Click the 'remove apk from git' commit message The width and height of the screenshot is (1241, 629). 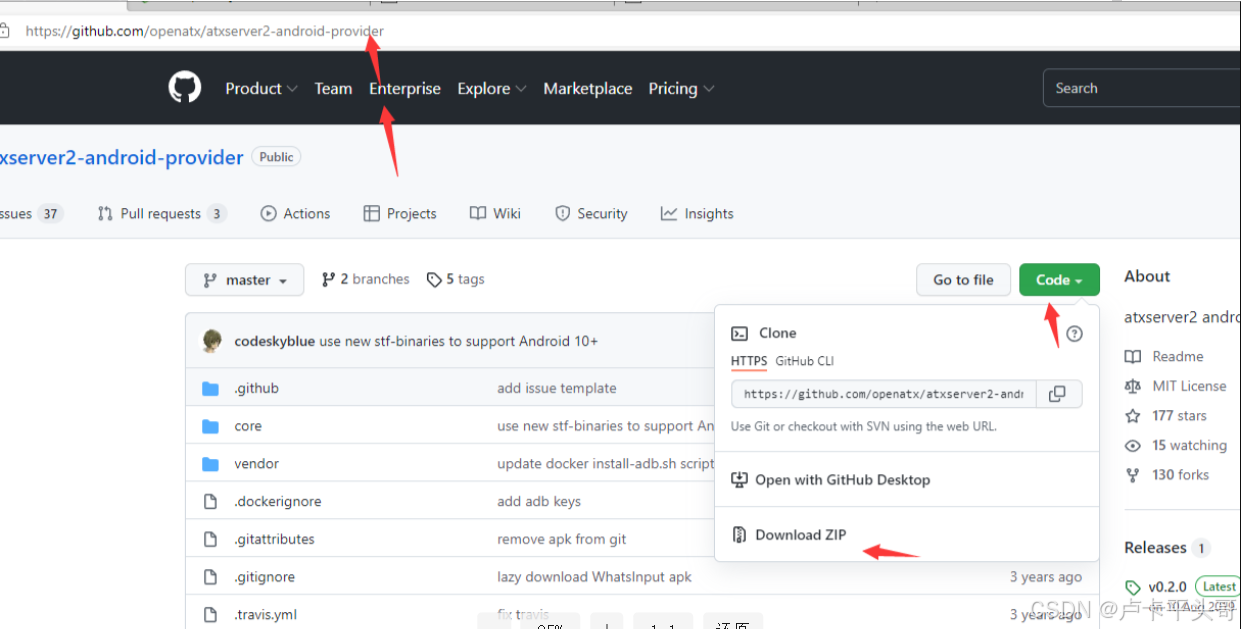562,539
